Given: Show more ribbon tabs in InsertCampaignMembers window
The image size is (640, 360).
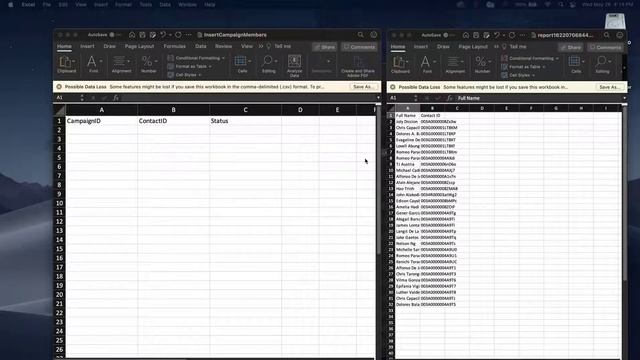Looking at the screenshot, I should 261,47.
